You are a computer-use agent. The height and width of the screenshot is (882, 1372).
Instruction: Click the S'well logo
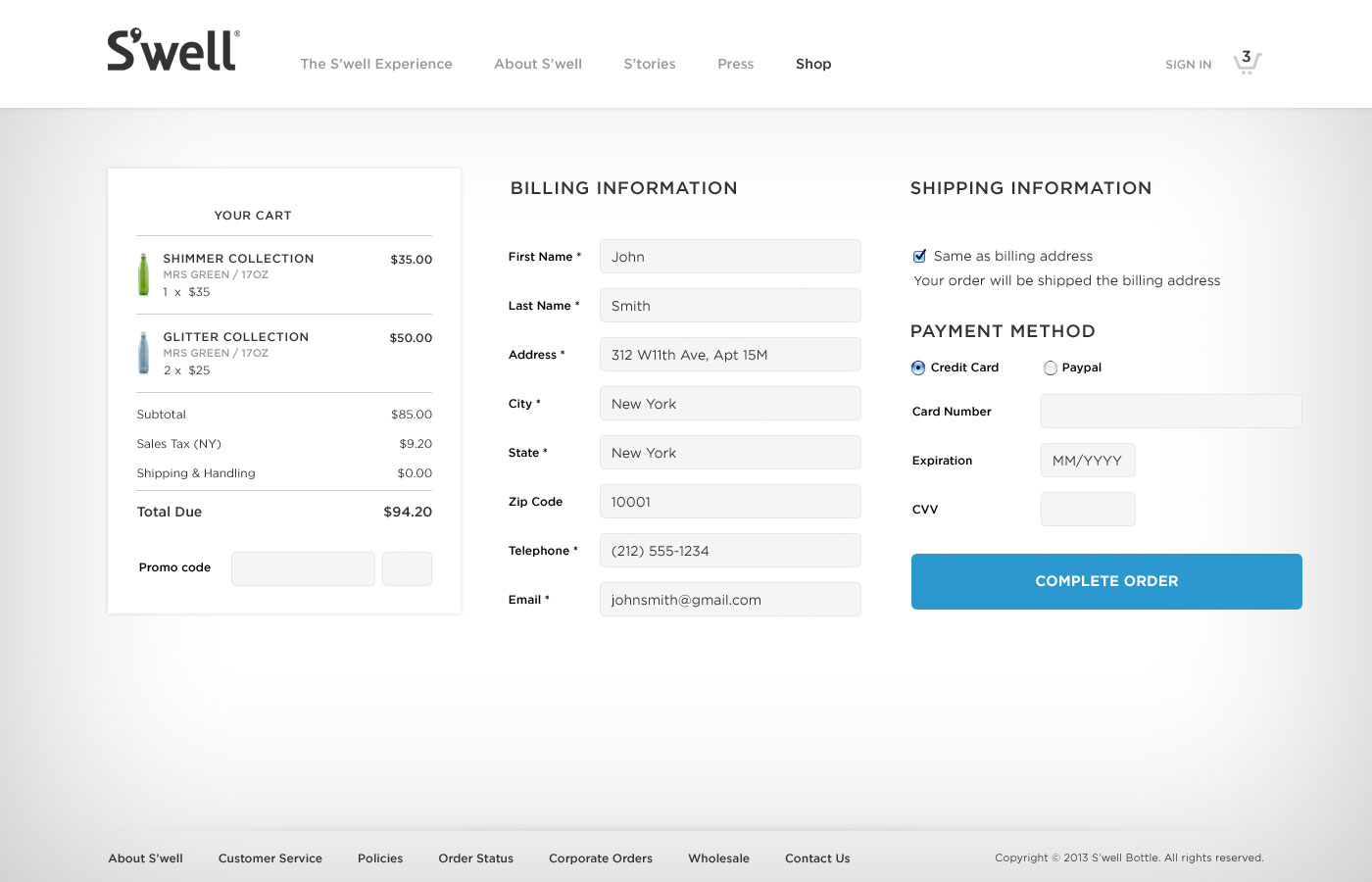tap(173, 50)
